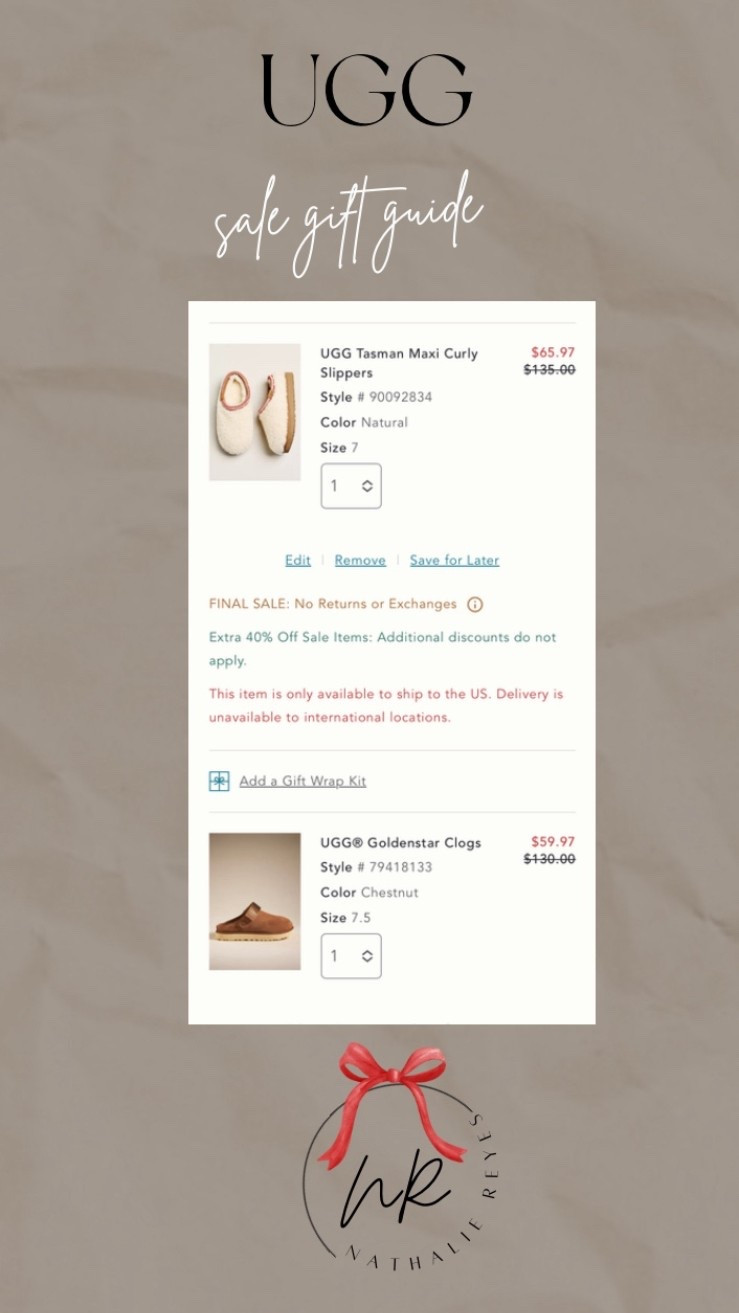Image resolution: width=739 pixels, height=1313 pixels.
Task: Decrease quantity of Goldenstar Clogs
Action: [366, 960]
